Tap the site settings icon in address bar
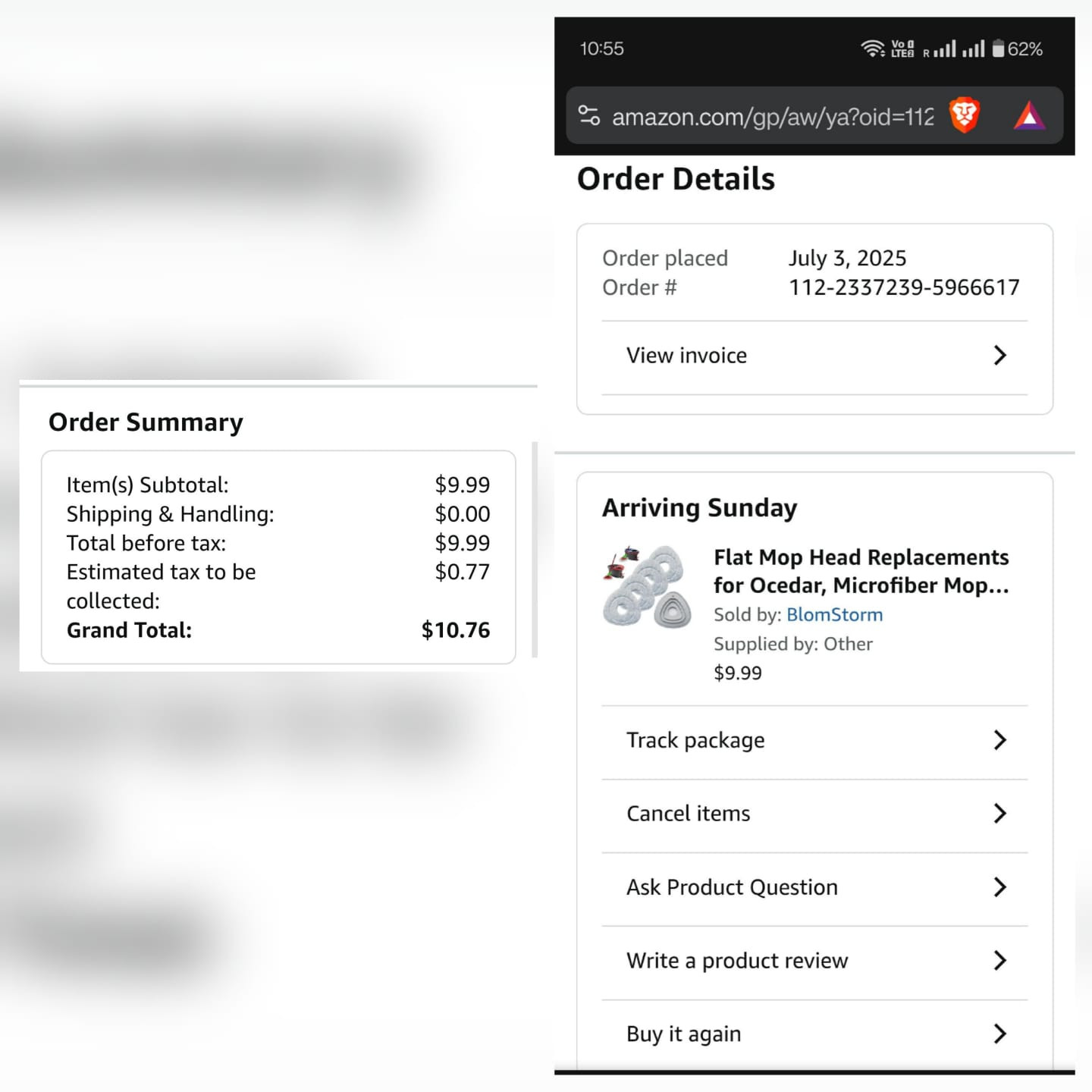 click(589, 116)
